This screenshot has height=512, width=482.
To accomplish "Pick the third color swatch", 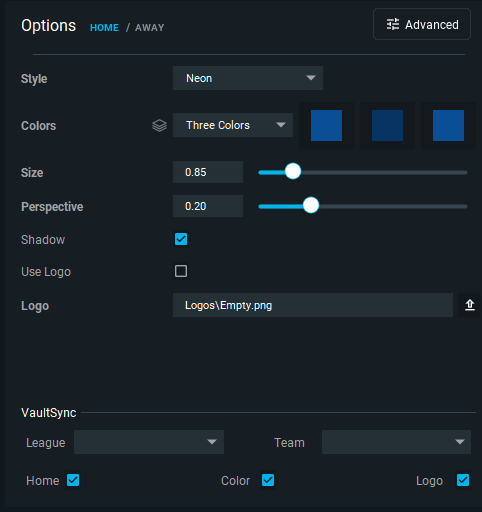I will click(448, 125).
